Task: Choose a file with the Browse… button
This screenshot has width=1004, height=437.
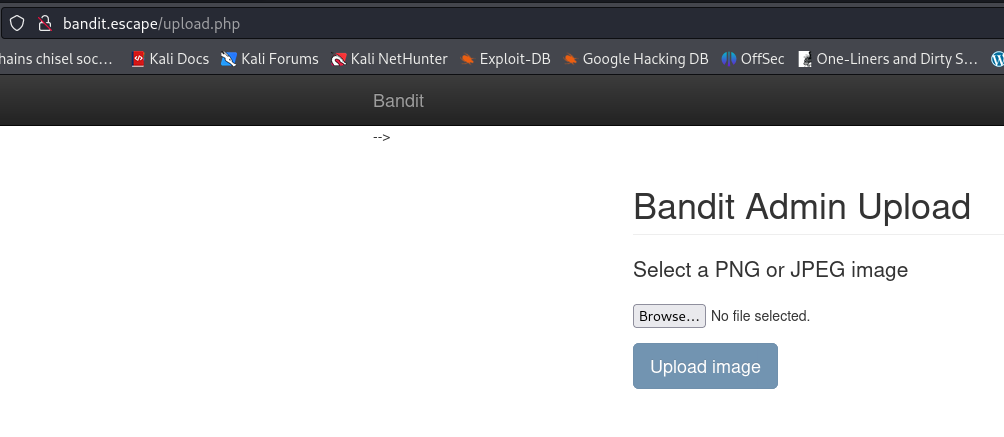Action: (x=669, y=316)
